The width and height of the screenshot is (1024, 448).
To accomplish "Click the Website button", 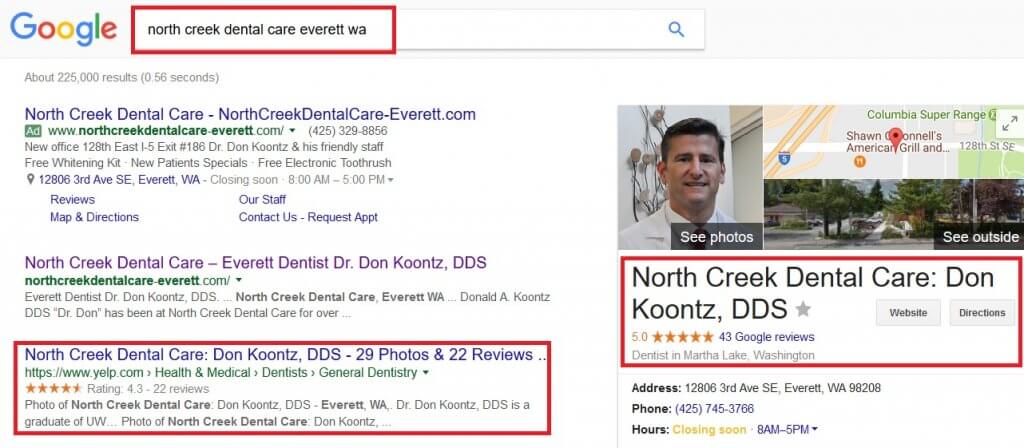I will click(x=908, y=313).
